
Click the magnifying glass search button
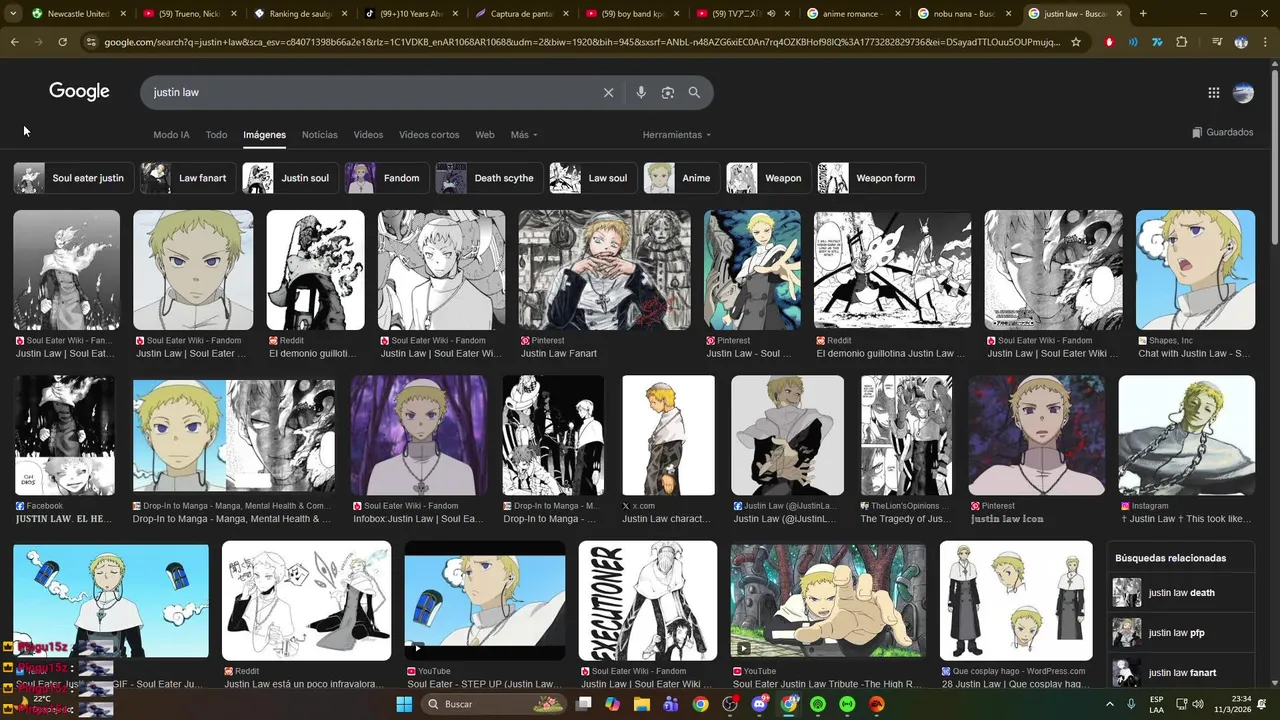(694, 92)
